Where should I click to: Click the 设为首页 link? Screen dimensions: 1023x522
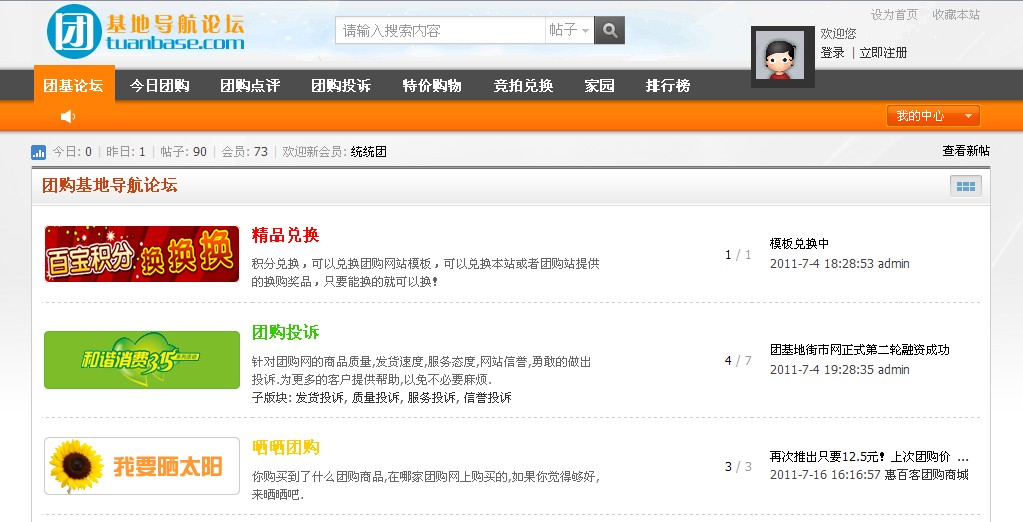click(x=894, y=14)
